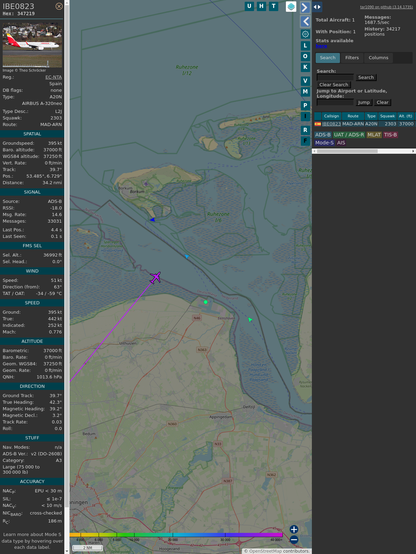The image size is (416, 554).
Task: Click the crosshair follow-aircraft icon
Action: [x=305, y=34]
